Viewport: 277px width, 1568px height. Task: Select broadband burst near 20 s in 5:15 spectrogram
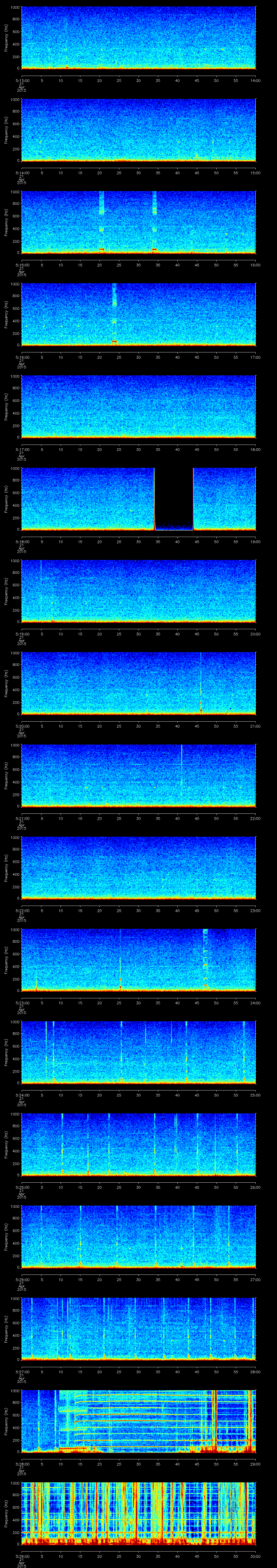(102, 222)
